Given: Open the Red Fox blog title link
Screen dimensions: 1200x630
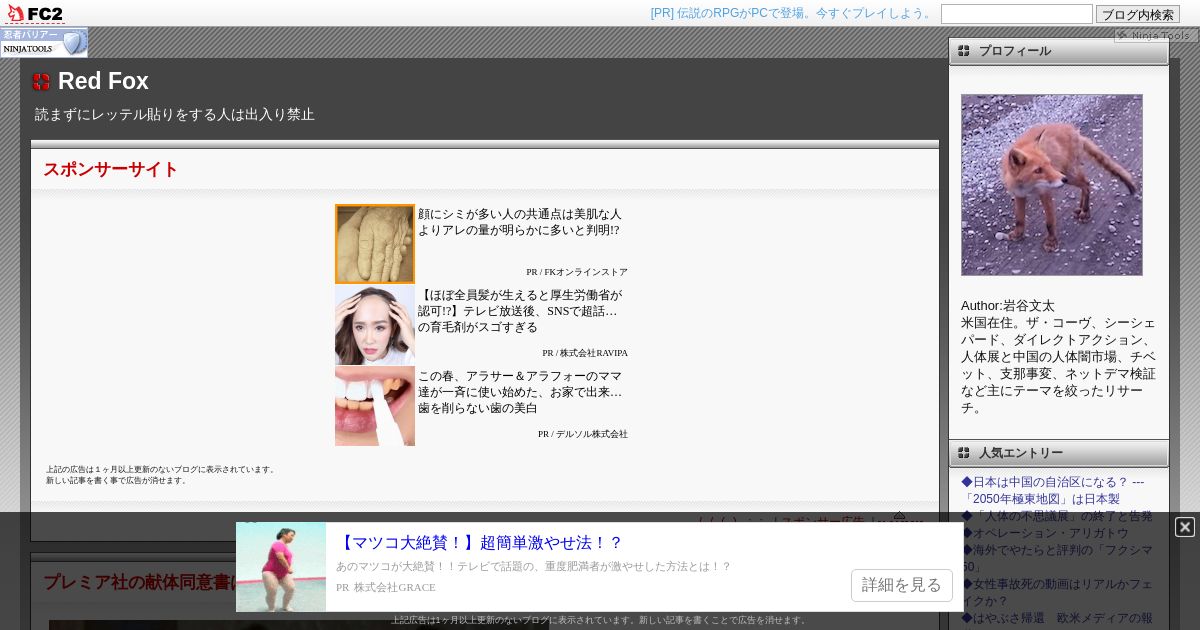Looking at the screenshot, I should pyautogui.click(x=103, y=81).
